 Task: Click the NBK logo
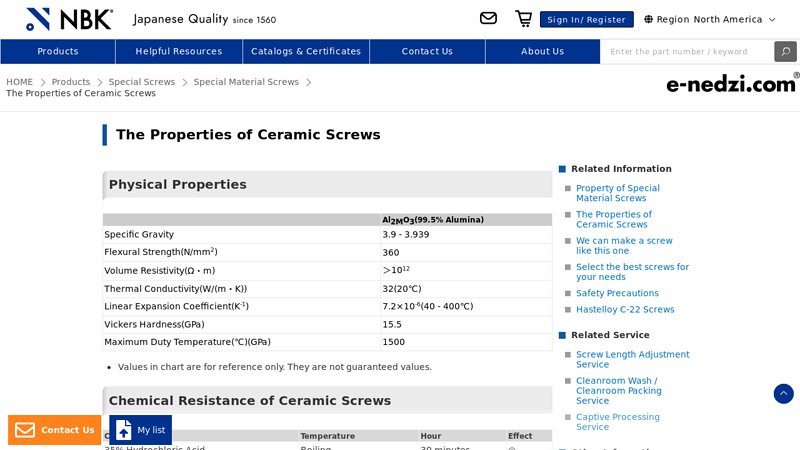click(69, 19)
